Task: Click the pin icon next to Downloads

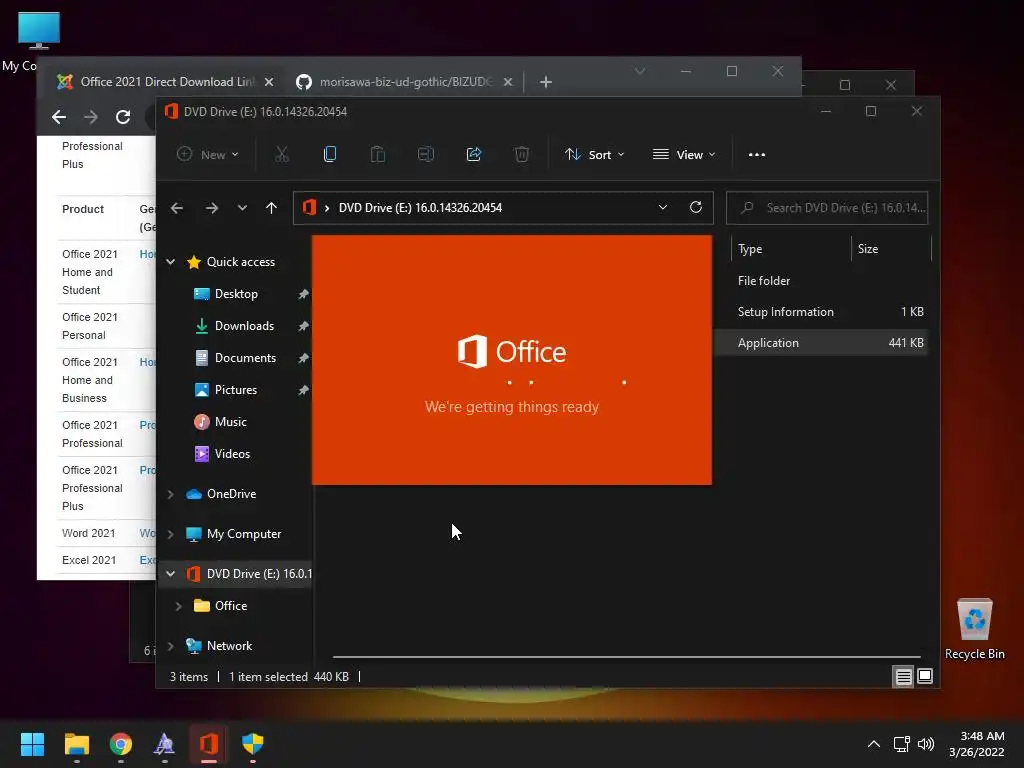Action: (303, 326)
